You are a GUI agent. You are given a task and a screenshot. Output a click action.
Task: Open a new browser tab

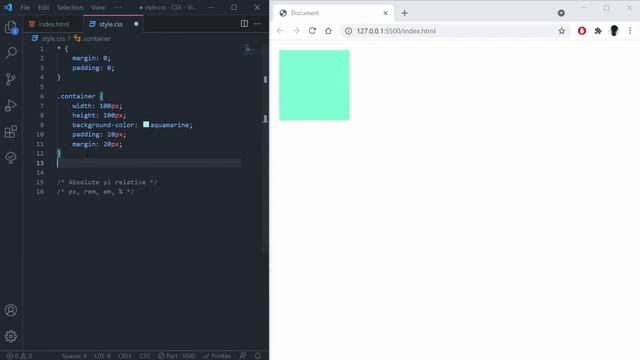coord(404,13)
